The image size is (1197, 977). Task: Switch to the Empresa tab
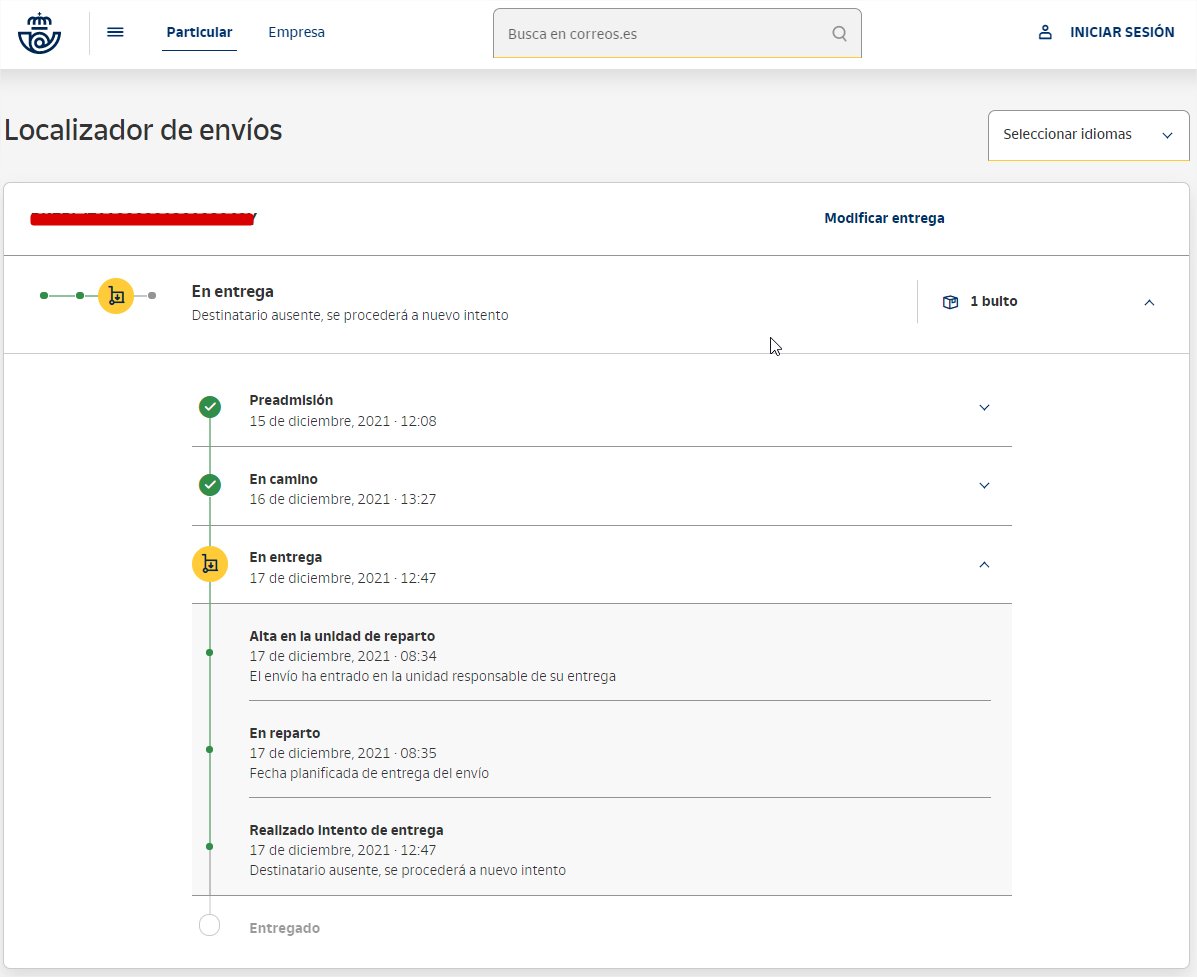click(296, 32)
